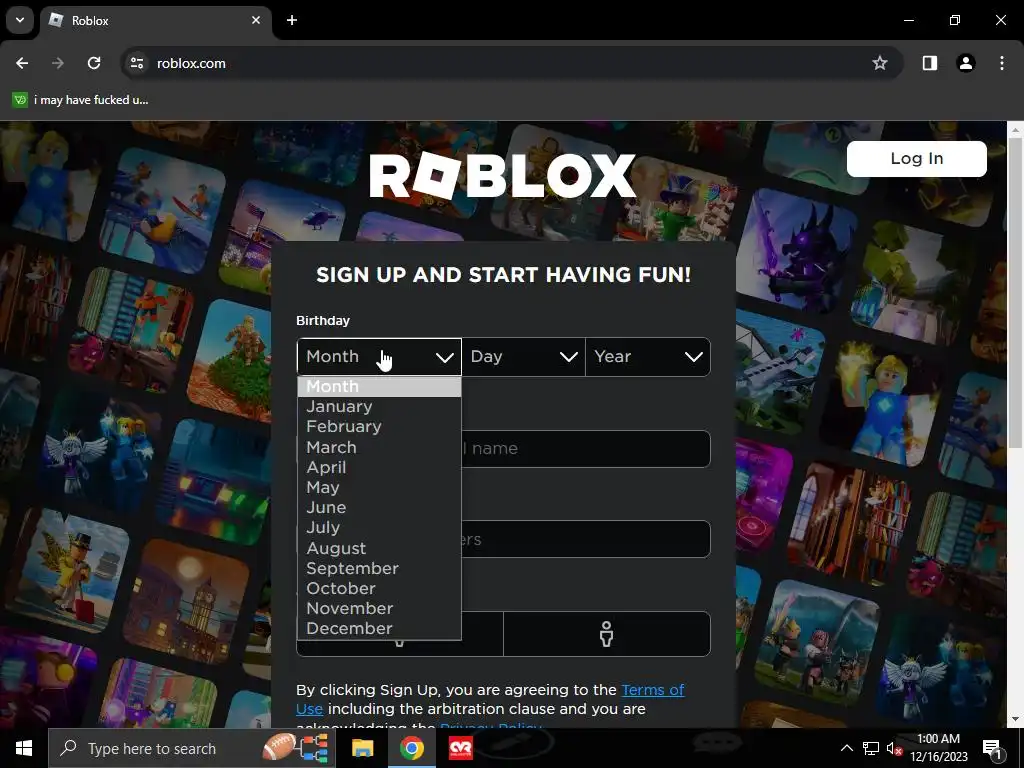Select the Roblox browser tab
Screen dimensions: 1024x768
click(x=156, y=20)
